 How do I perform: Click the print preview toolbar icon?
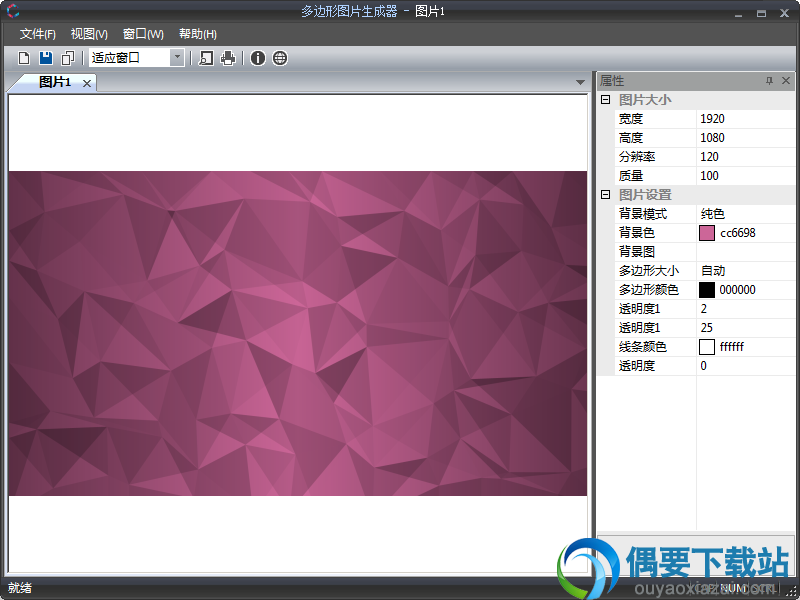point(206,58)
